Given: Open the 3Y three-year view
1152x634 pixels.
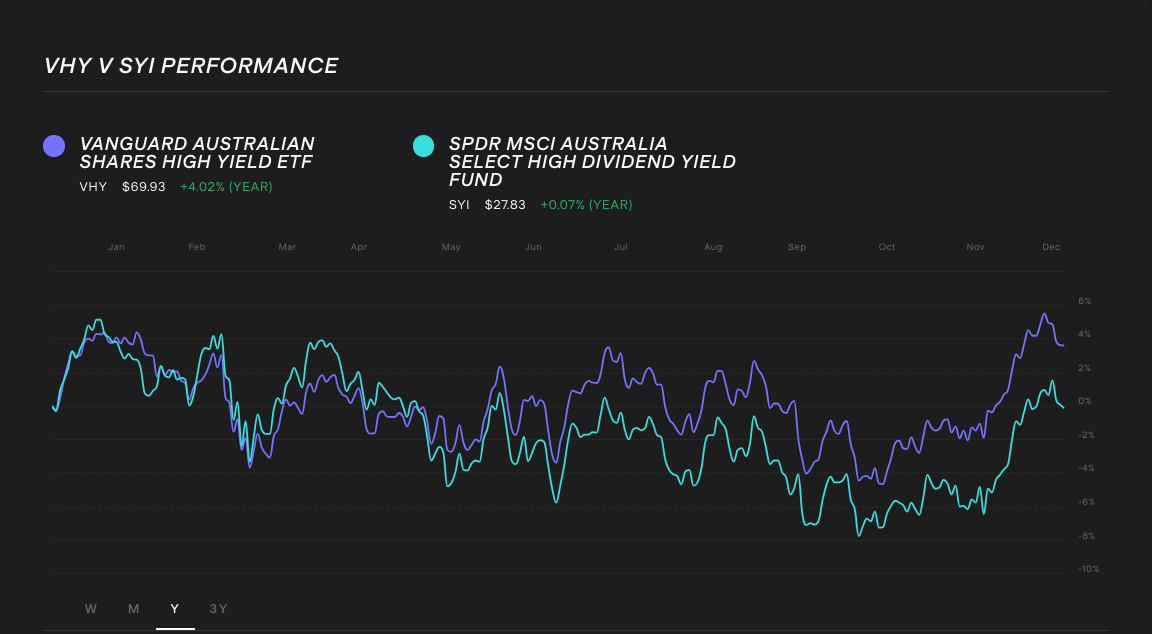Looking at the screenshot, I should (218, 608).
